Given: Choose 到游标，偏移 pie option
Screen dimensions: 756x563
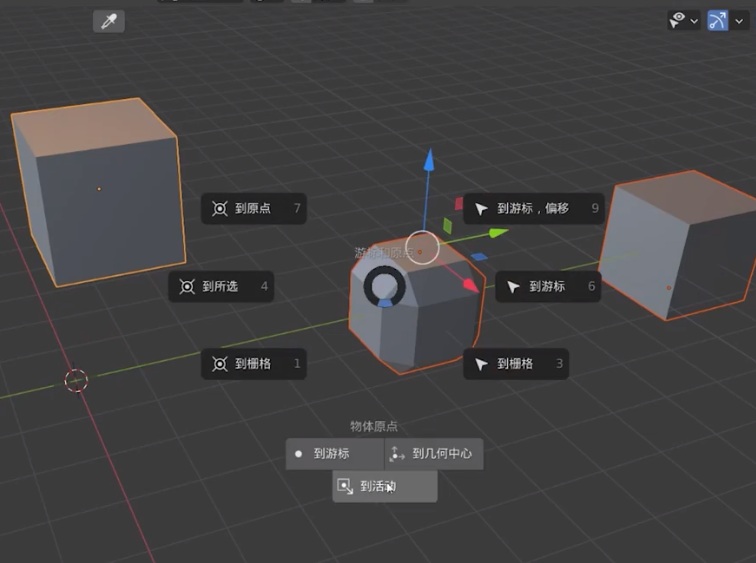Looking at the screenshot, I should [534, 208].
